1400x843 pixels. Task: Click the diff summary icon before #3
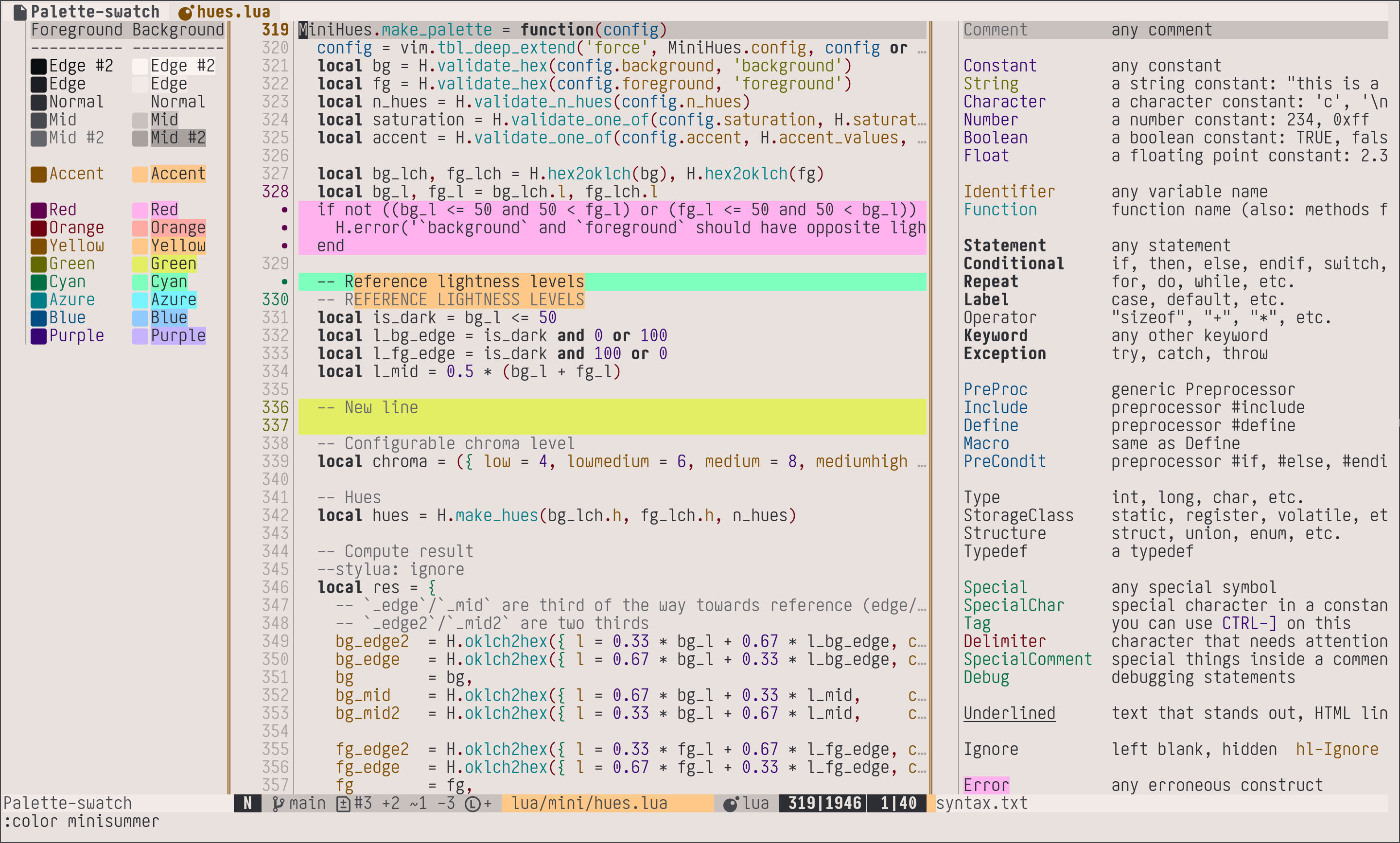click(343, 803)
